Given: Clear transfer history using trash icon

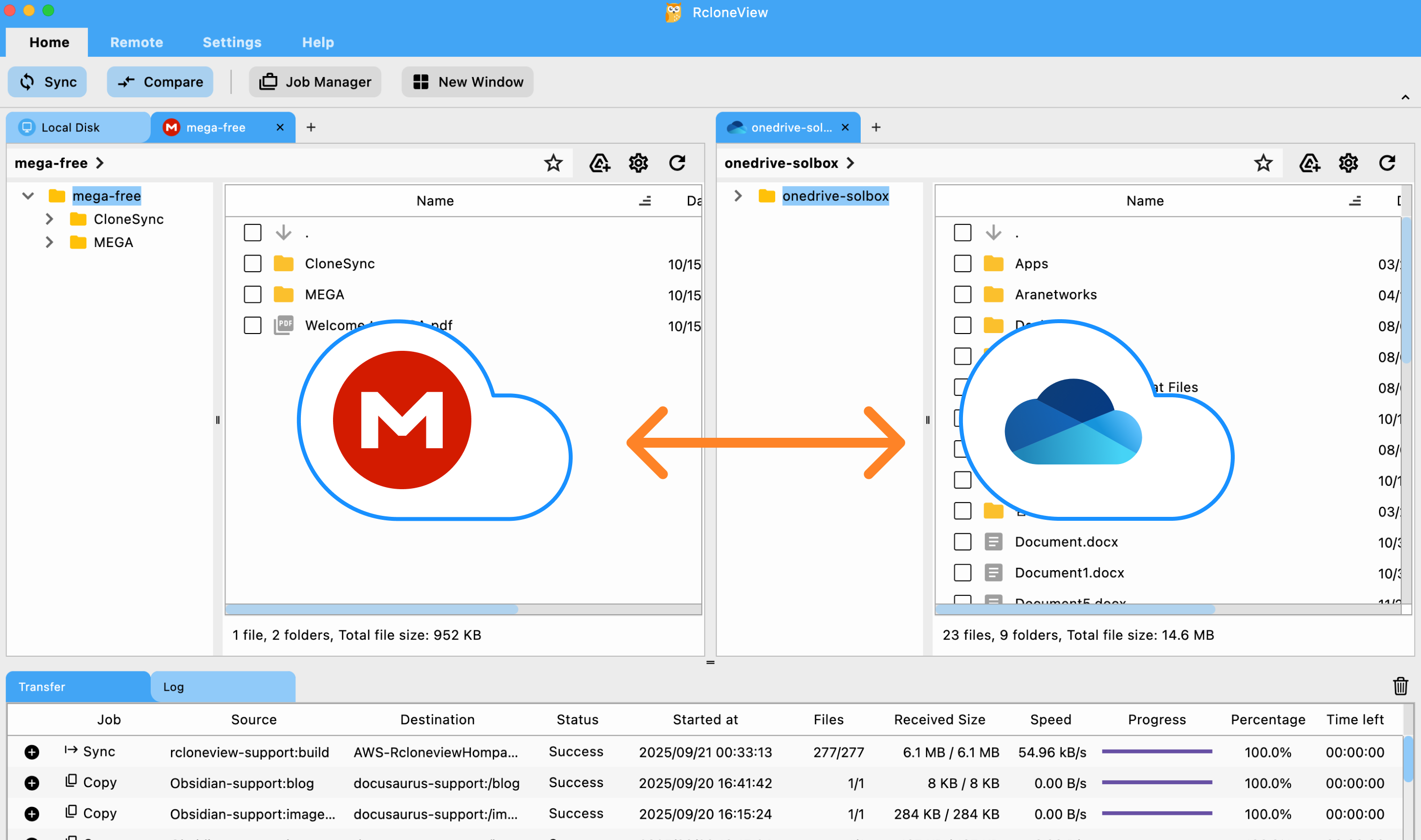Looking at the screenshot, I should pos(1401,686).
